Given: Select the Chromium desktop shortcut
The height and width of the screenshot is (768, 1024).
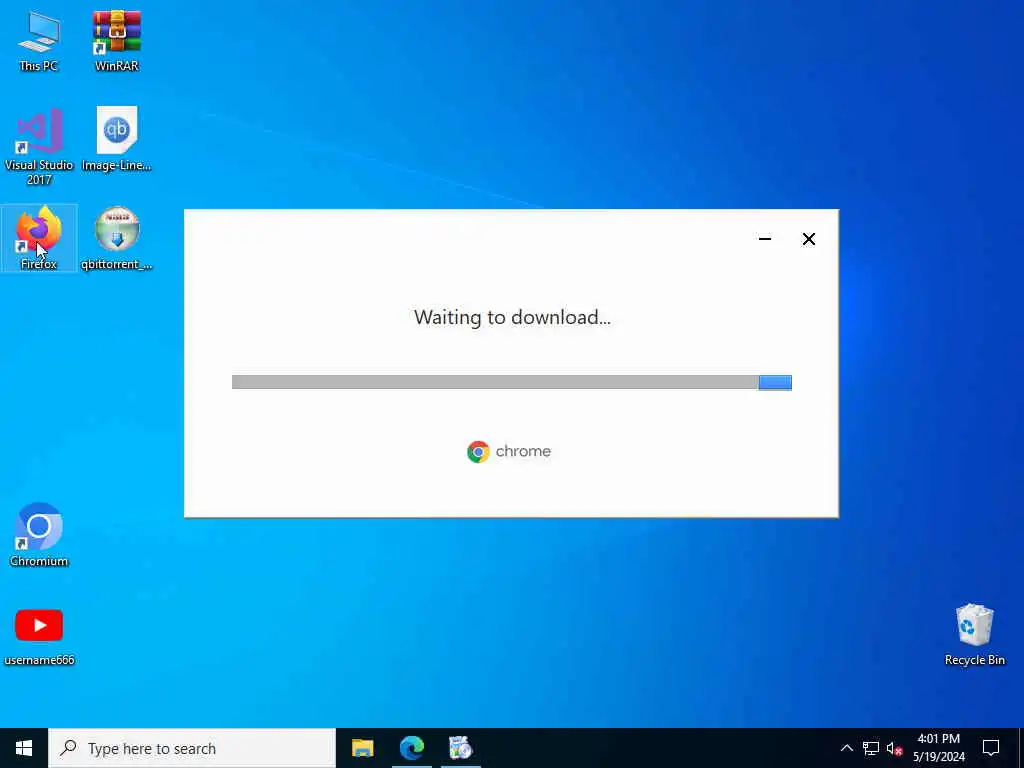Looking at the screenshot, I should coord(39,534).
